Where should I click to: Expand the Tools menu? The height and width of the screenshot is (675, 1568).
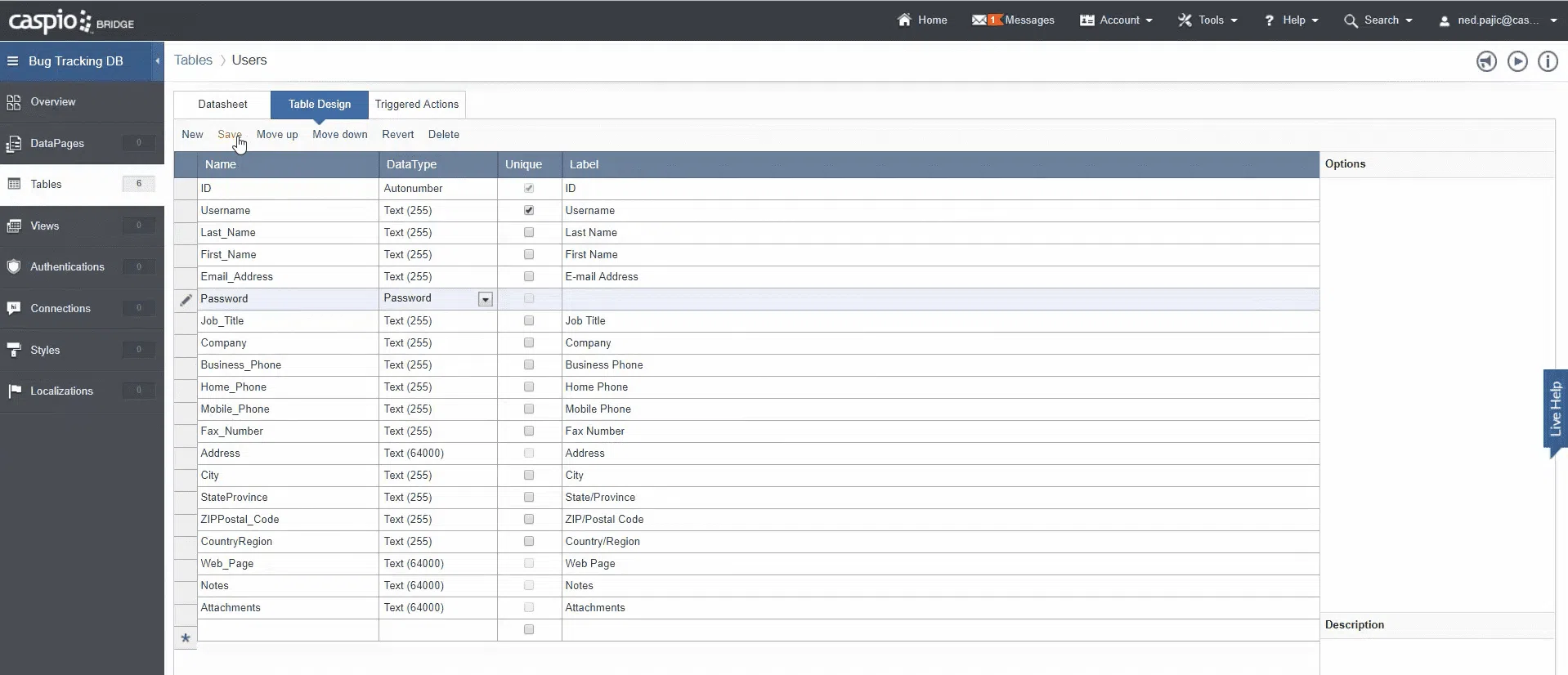(1207, 20)
